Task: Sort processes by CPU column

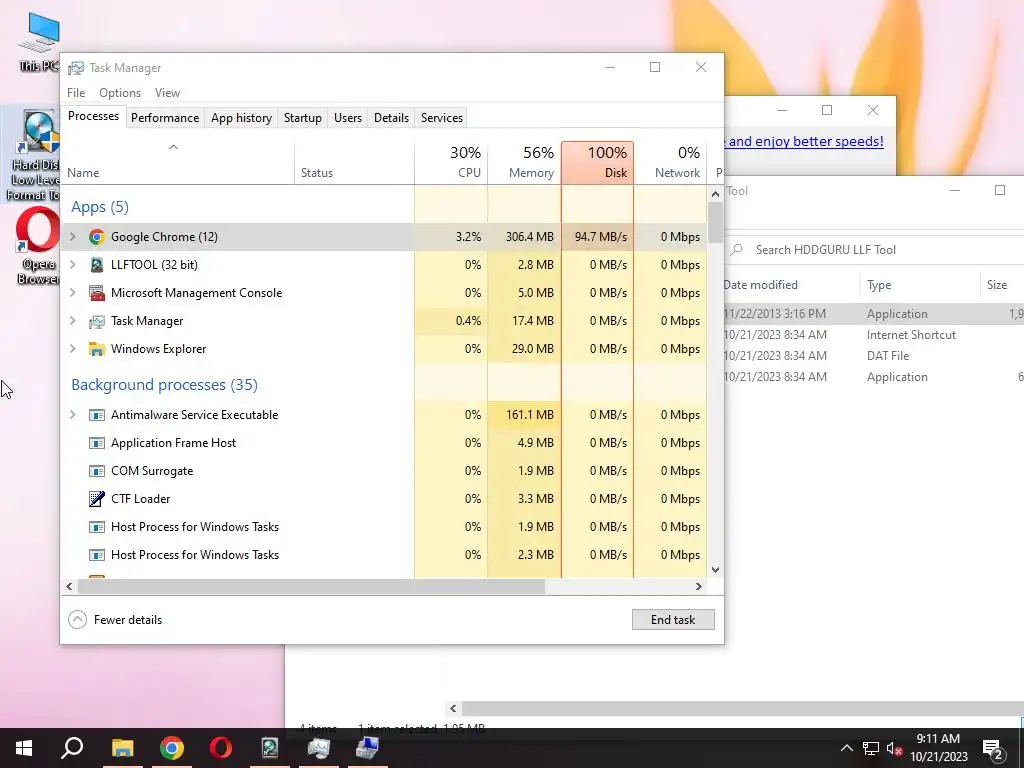Action: pos(451,163)
